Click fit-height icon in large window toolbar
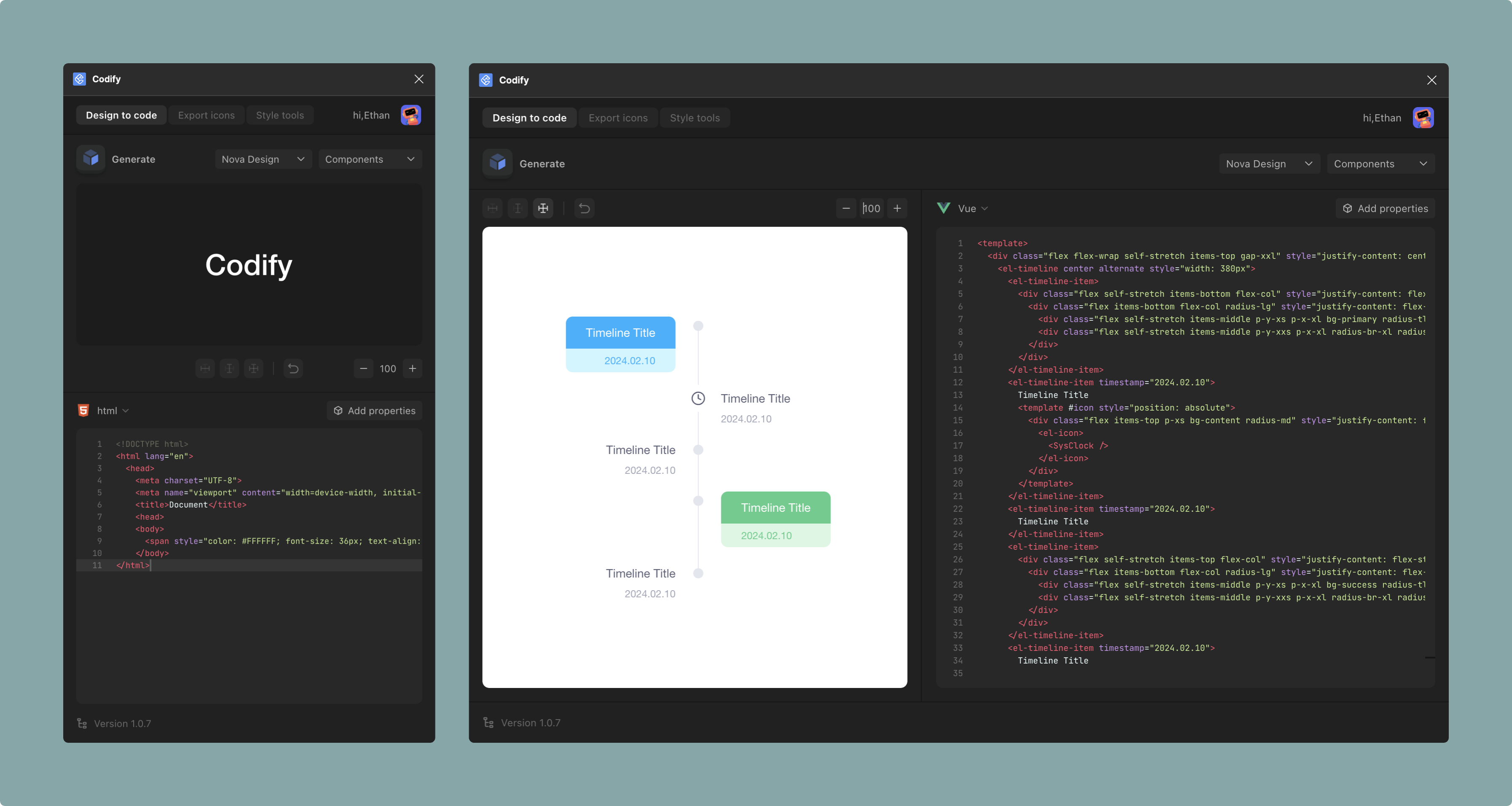The height and width of the screenshot is (806, 1512). 518,208
